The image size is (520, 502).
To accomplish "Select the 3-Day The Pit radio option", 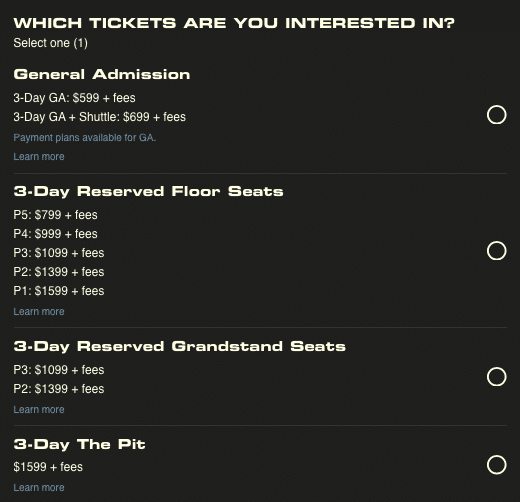I will click(496, 465).
